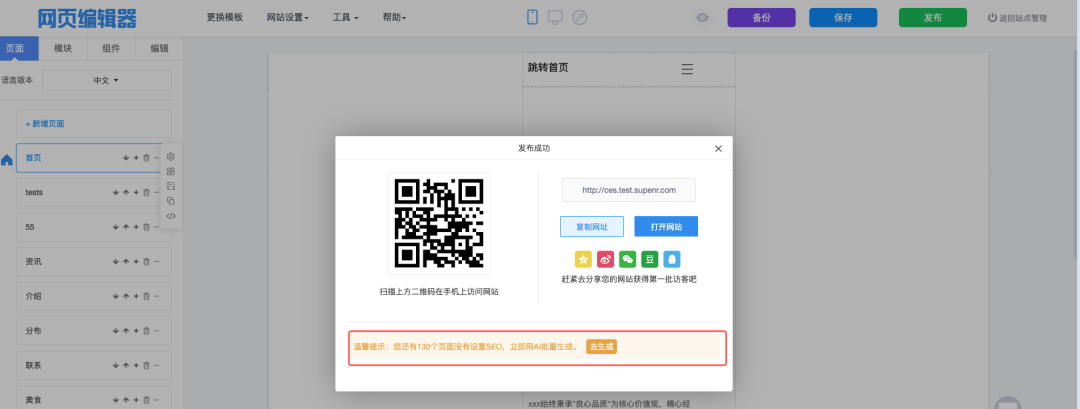Viewport: 1080px width, 409px height.
Task: Delete the 介绍 page via trash icon
Action: tap(146, 296)
